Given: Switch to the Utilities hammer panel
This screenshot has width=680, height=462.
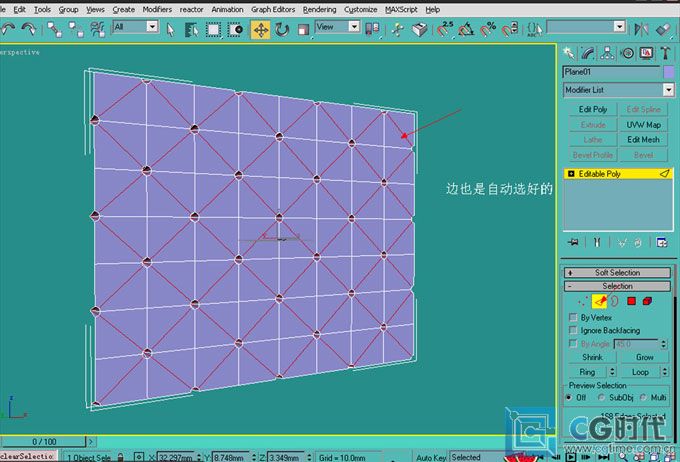Looking at the screenshot, I should (x=664, y=53).
